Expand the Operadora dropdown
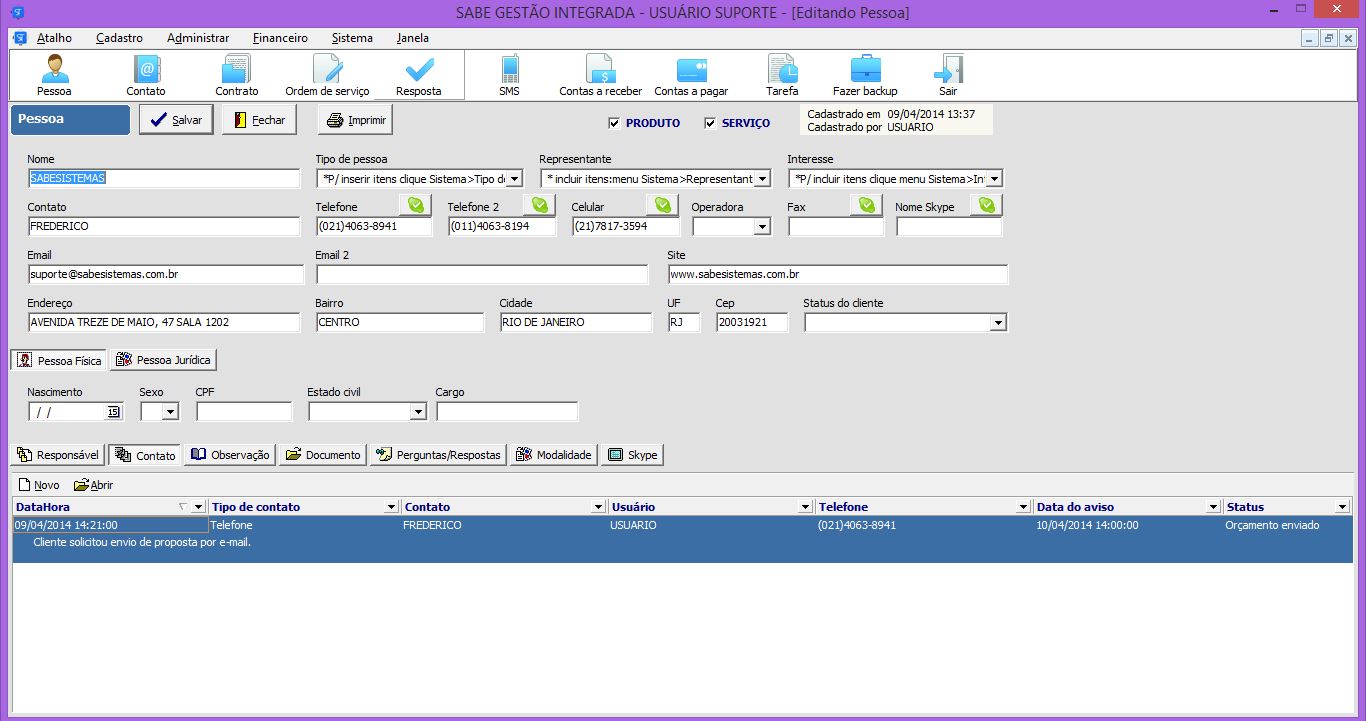The image size is (1366, 721). 762,227
